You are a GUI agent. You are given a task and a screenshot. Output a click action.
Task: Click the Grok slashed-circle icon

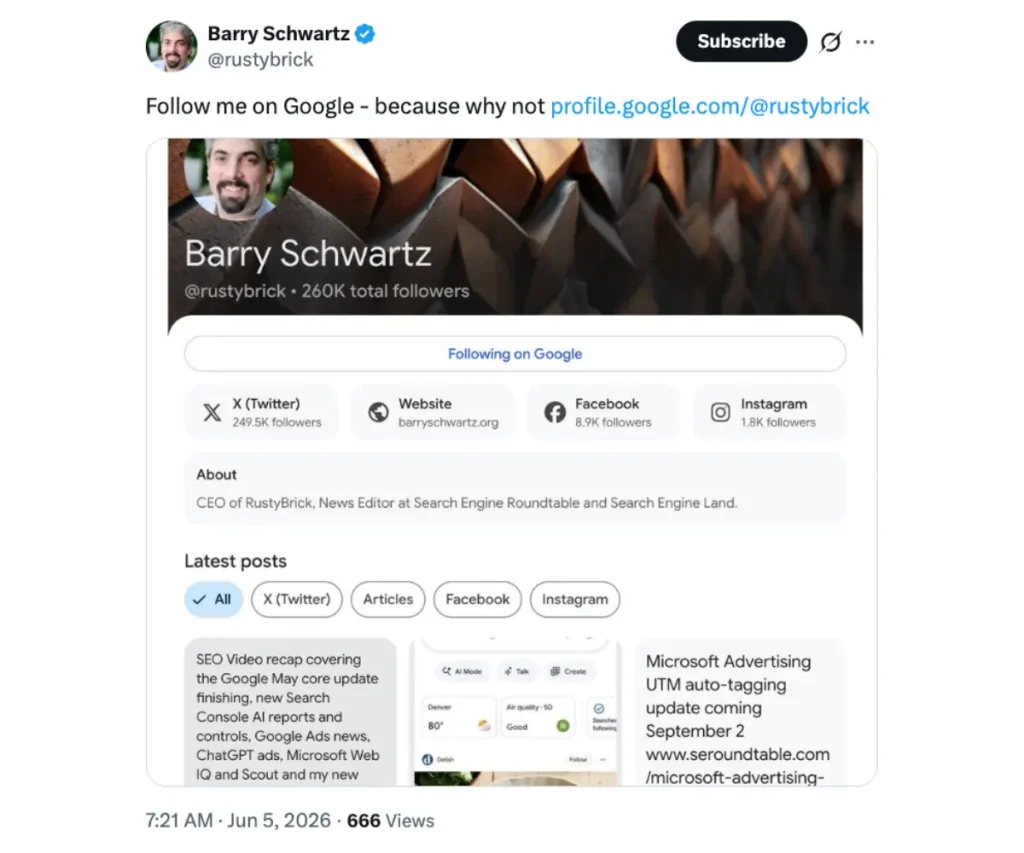pos(830,42)
